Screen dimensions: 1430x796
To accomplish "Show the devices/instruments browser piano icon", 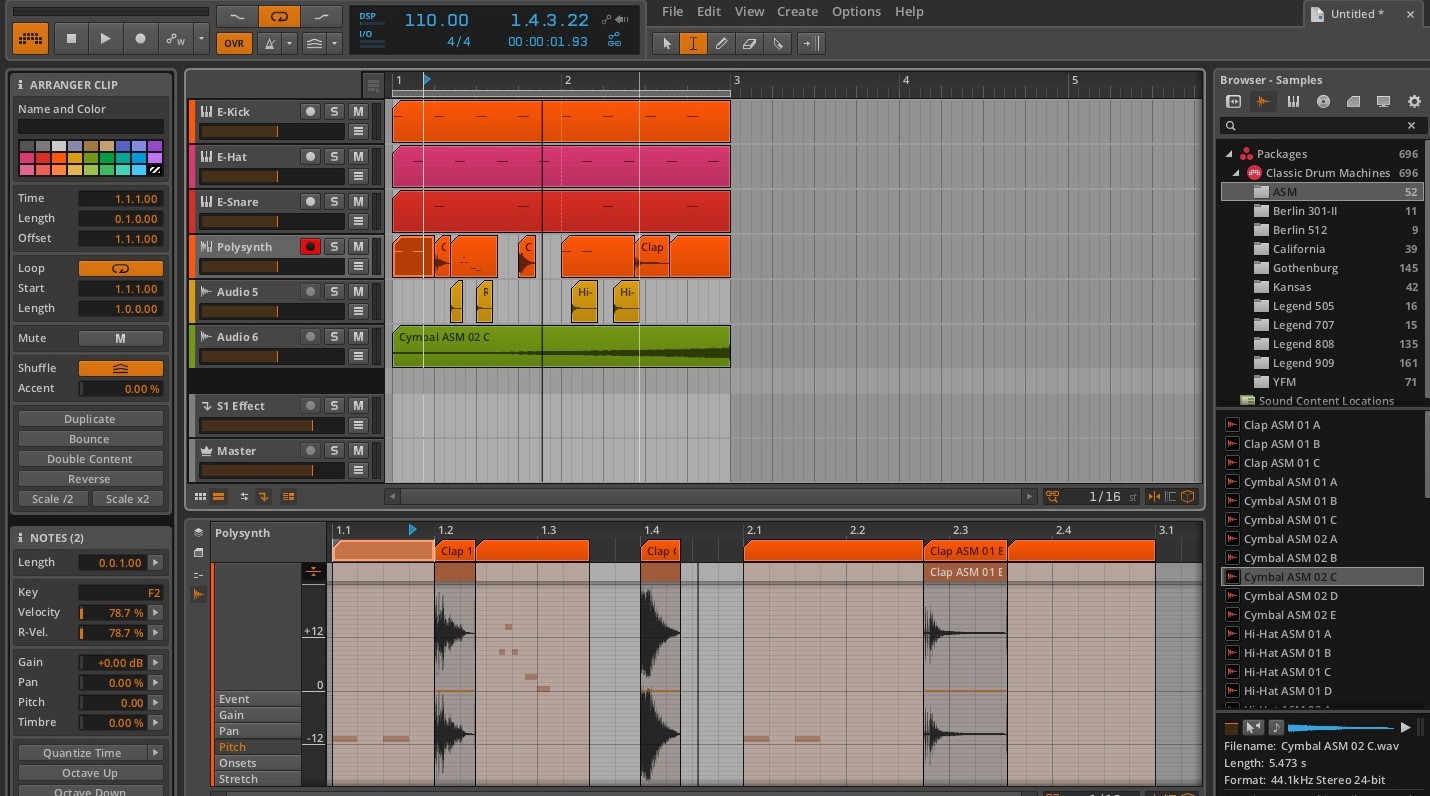I will pyautogui.click(x=1293, y=101).
